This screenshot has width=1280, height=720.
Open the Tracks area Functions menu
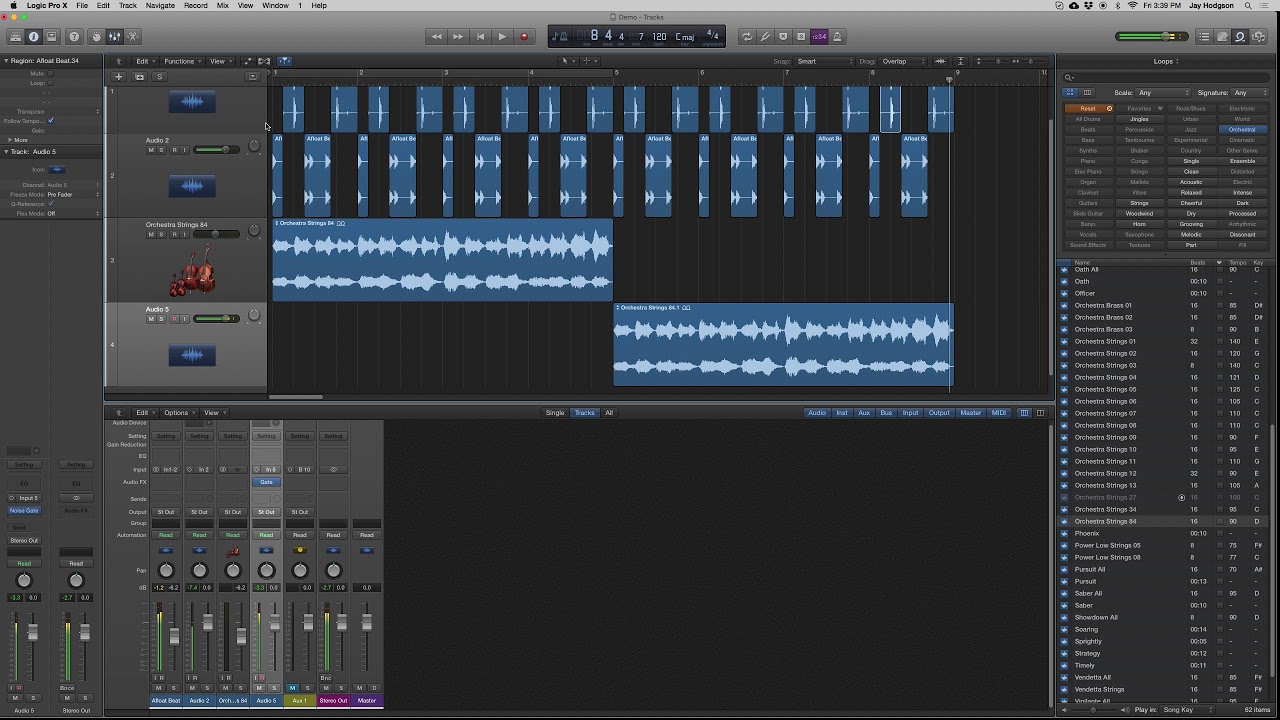pyautogui.click(x=181, y=61)
